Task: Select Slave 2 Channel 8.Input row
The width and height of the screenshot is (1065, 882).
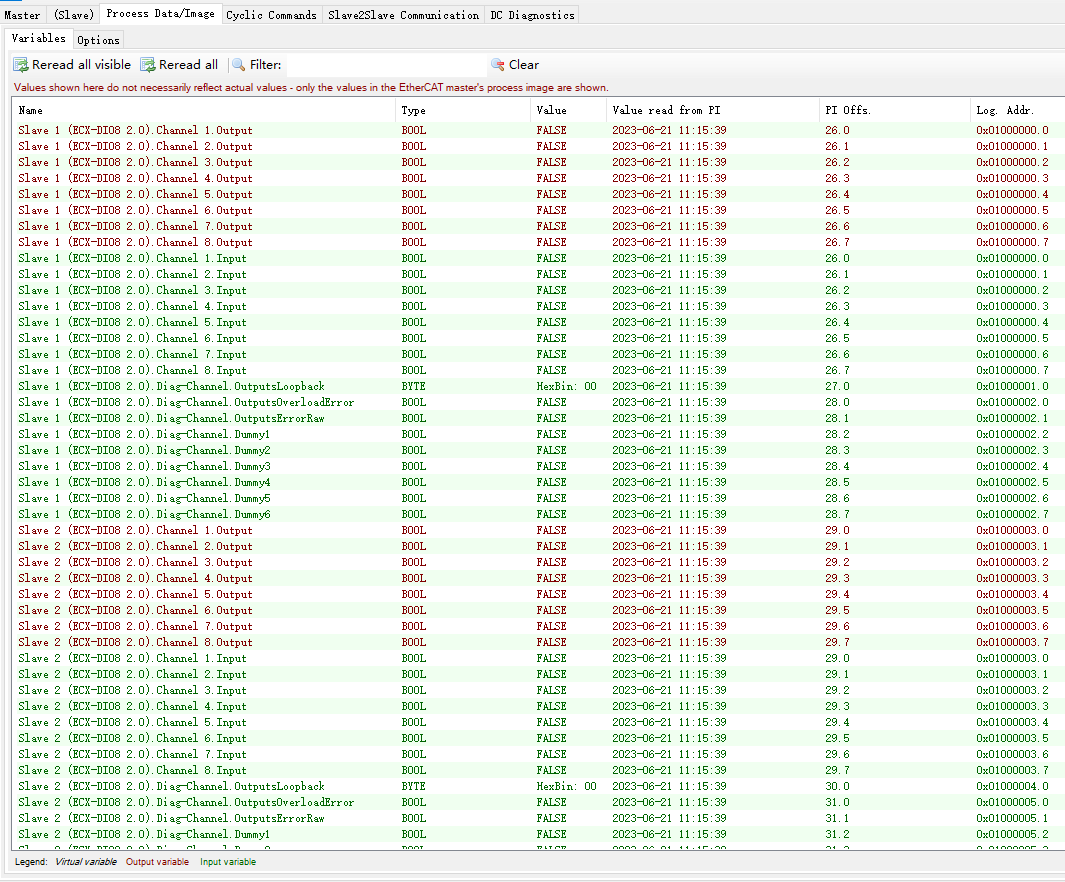Action: 132,770
